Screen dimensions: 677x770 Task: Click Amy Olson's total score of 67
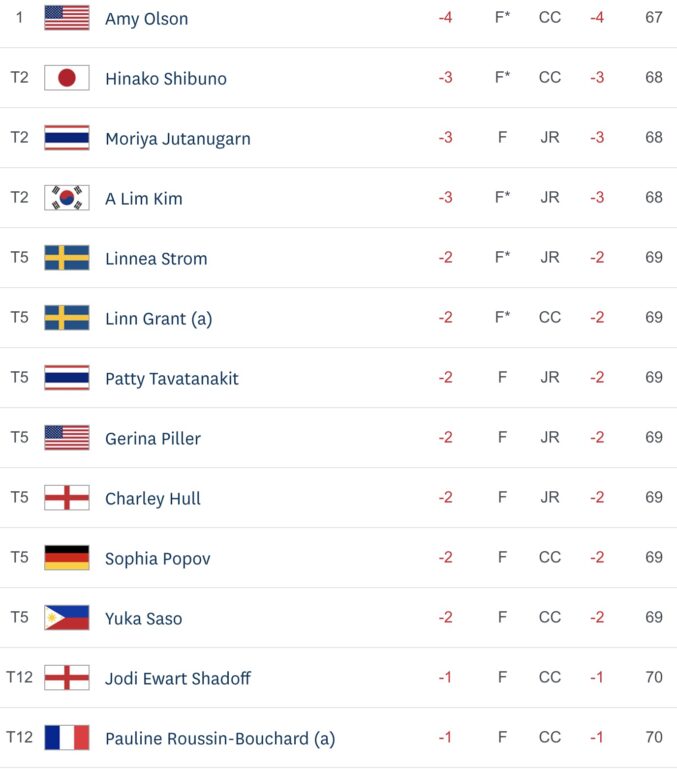pyautogui.click(x=653, y=17)
